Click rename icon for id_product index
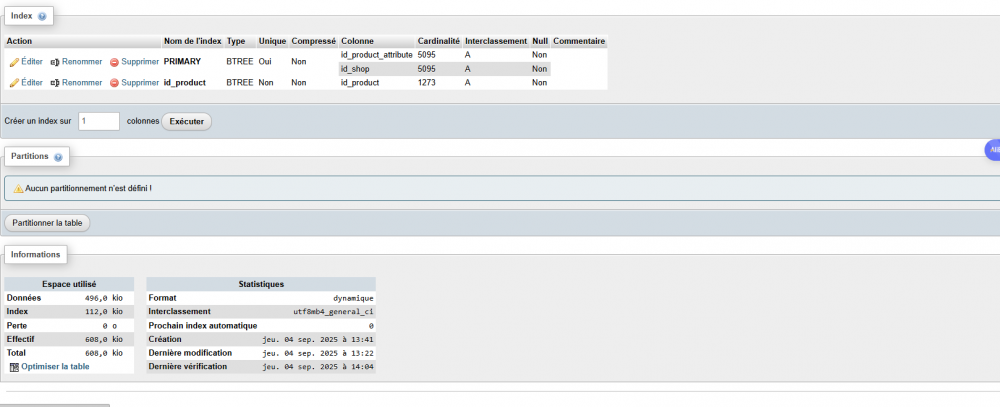The height and width of the screenshot is (407, 1000). tap(55, 83)
